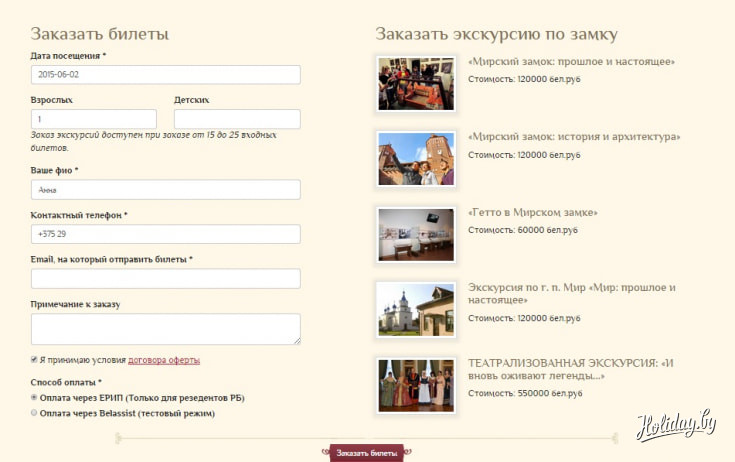Viewport: 735px width, 462px height.
Task: Select payment via ЕРИП radio button
Action: click(35, 397)
